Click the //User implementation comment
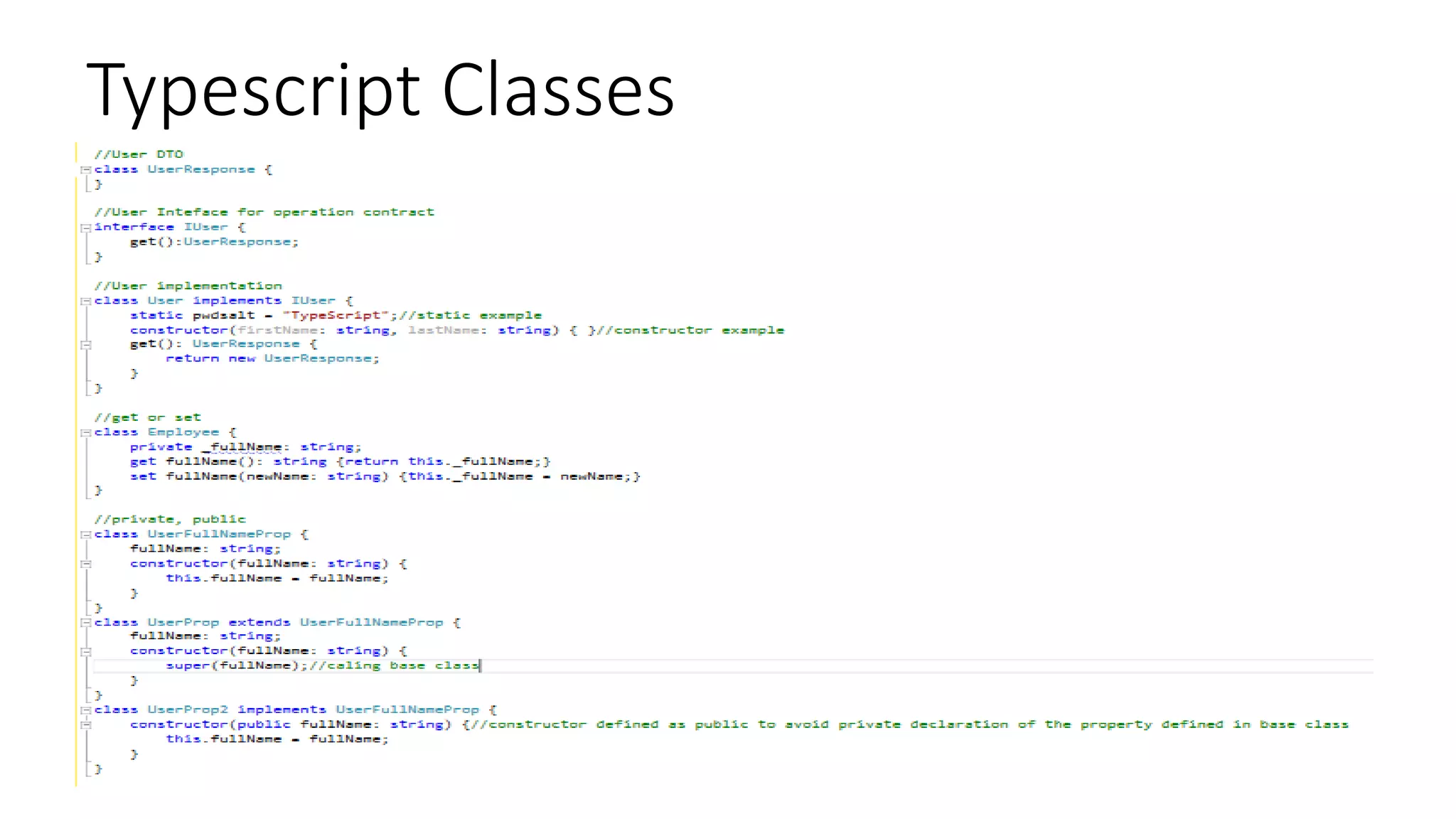Image resolution: width=1456 pixels, height=819 pixels. (x=188, y=286)
